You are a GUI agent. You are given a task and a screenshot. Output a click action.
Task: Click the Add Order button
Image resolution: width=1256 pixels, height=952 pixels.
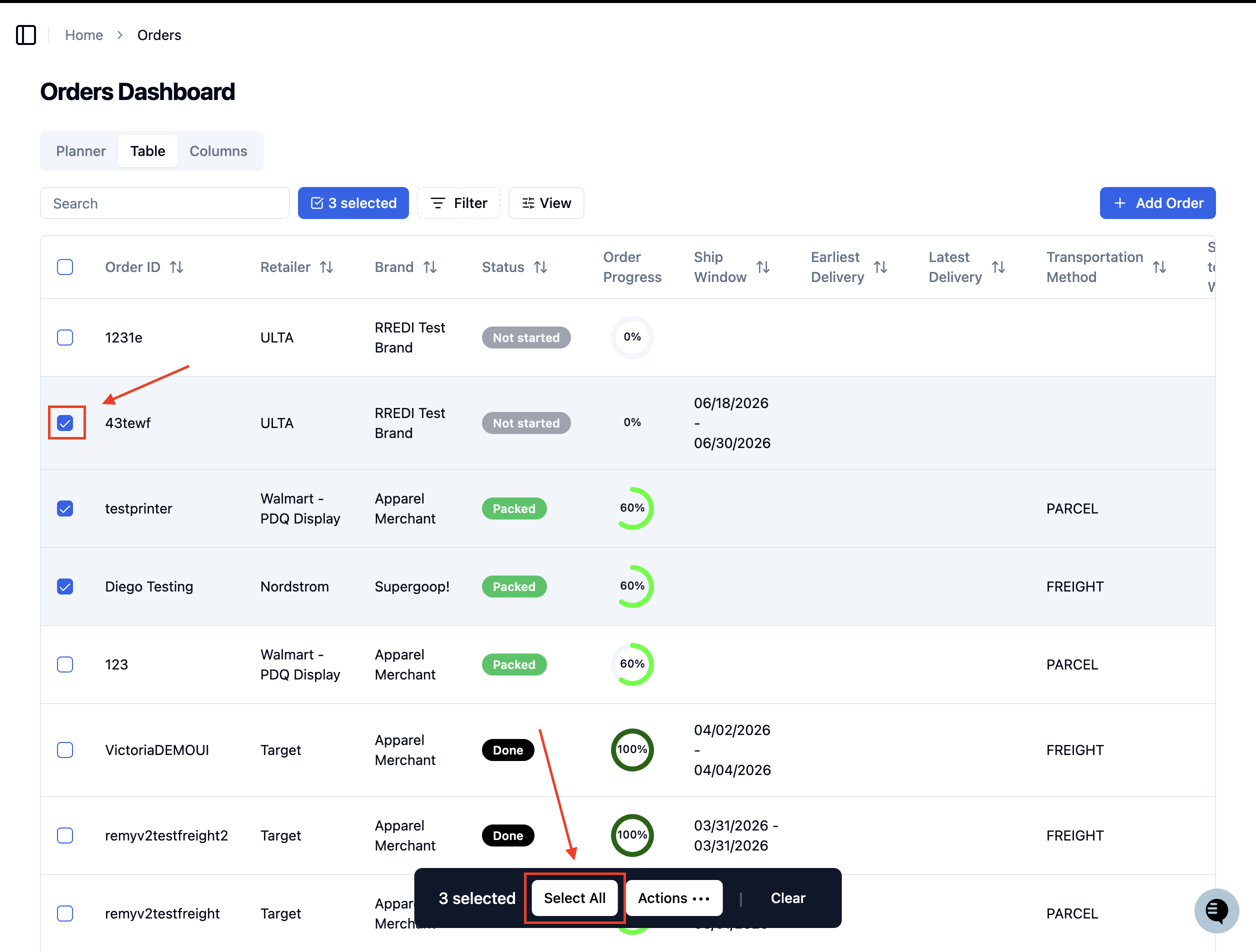point(1157,202)
